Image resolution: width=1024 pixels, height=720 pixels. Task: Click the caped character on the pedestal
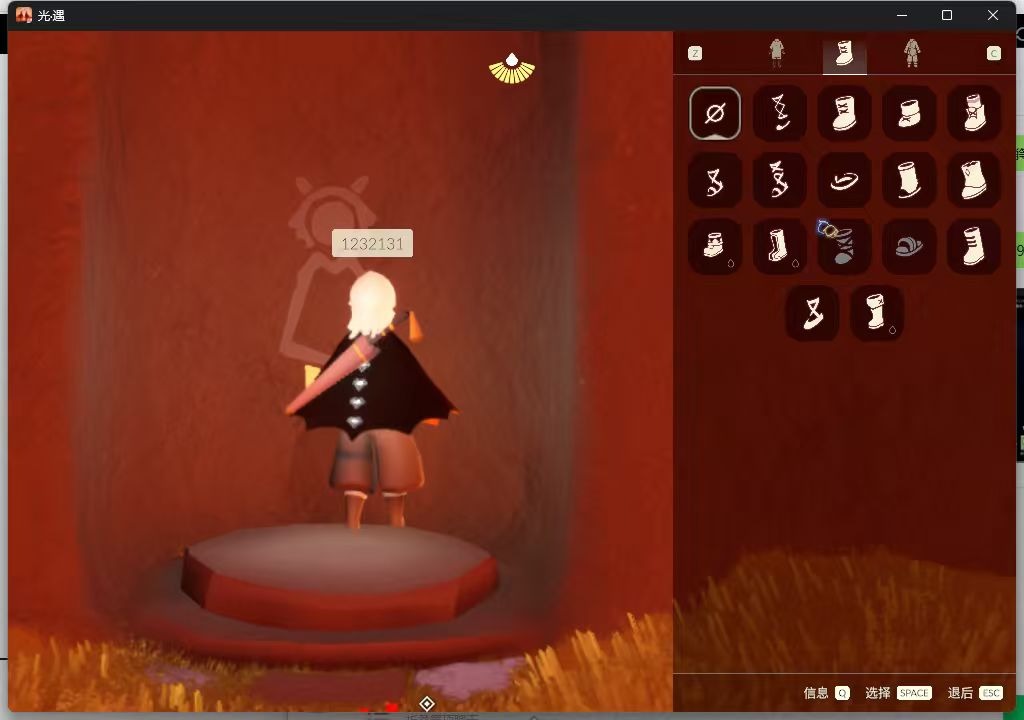[370, 399]
